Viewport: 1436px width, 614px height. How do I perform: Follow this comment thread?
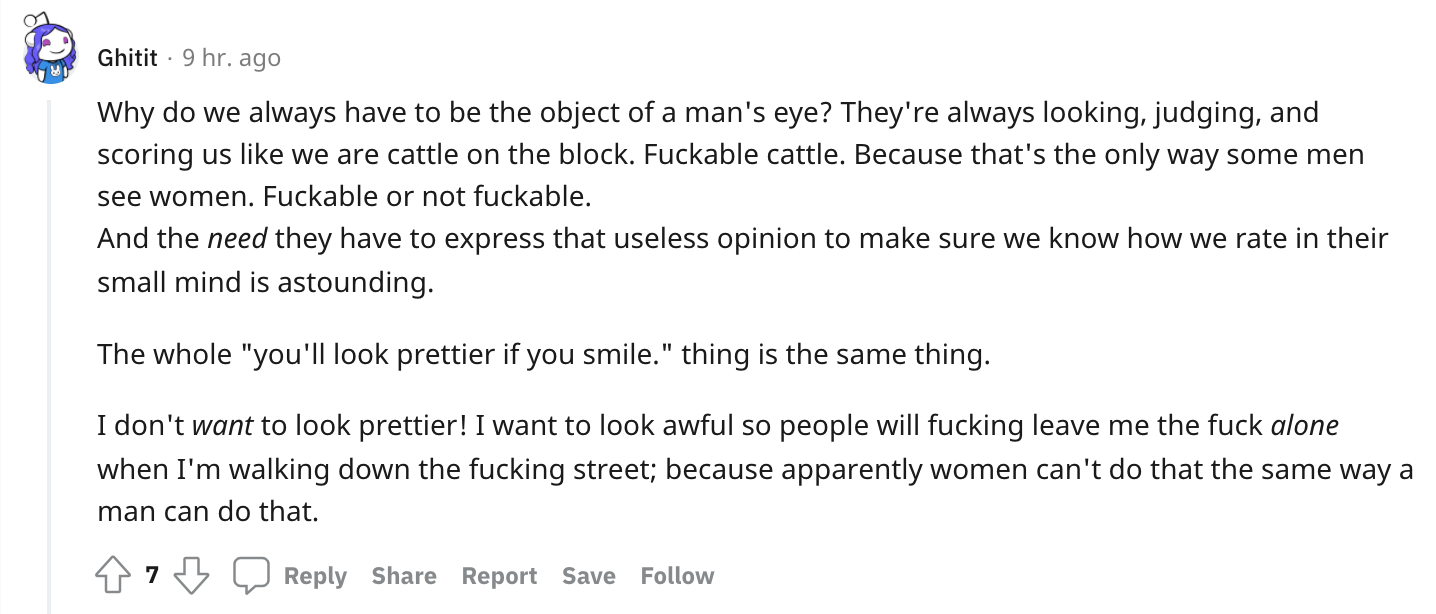click(x=677, y=576)
